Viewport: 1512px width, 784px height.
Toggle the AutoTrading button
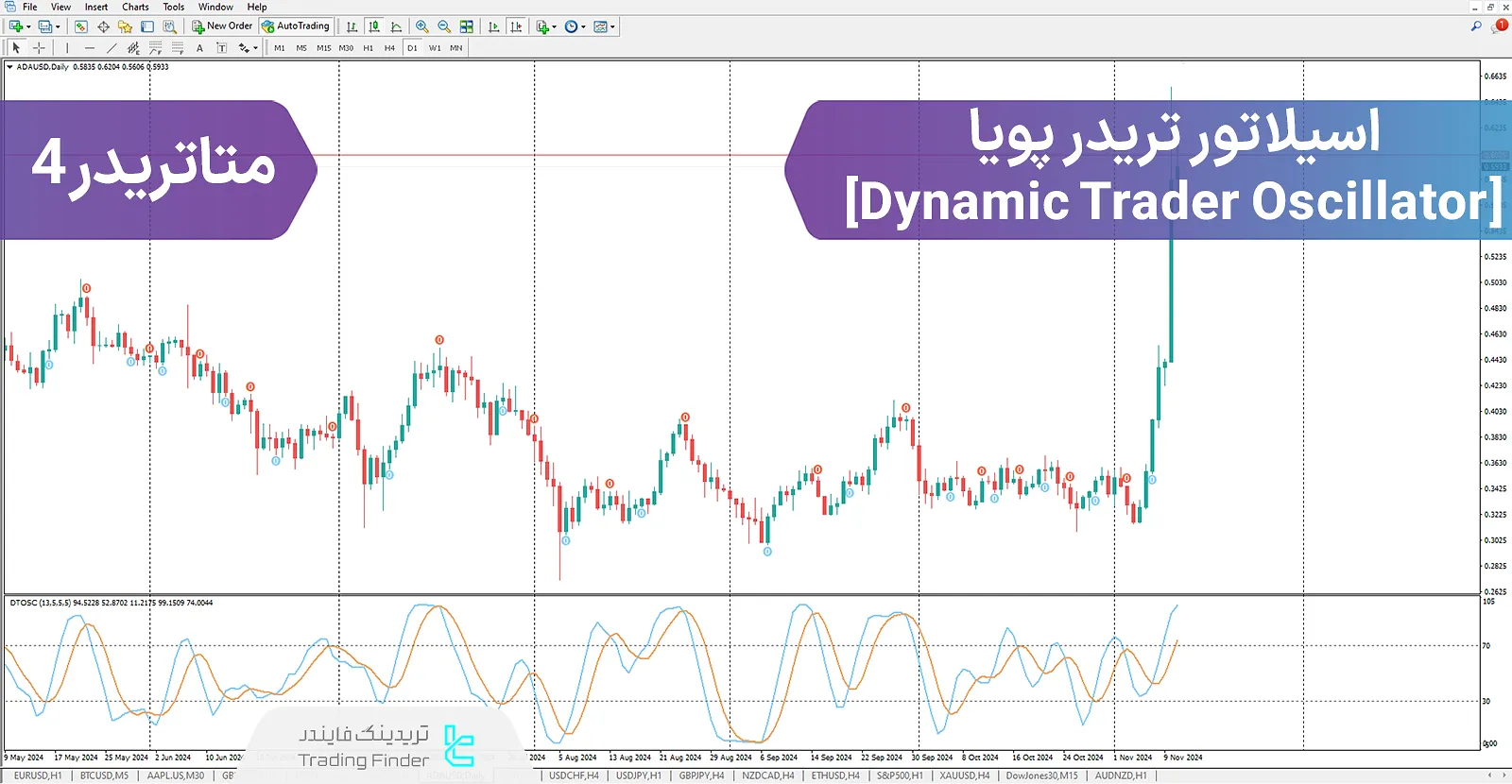point(296,26)
